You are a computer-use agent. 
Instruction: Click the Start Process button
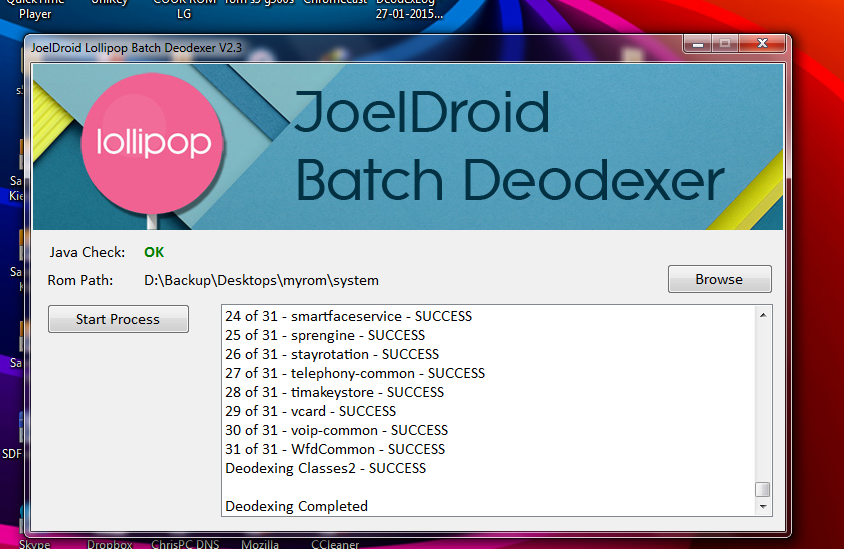[118, 319]
